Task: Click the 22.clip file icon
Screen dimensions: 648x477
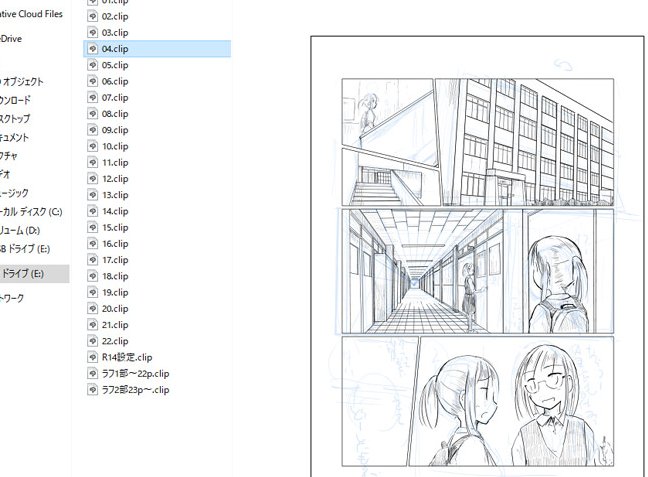Action: click(x=93, y=341)
